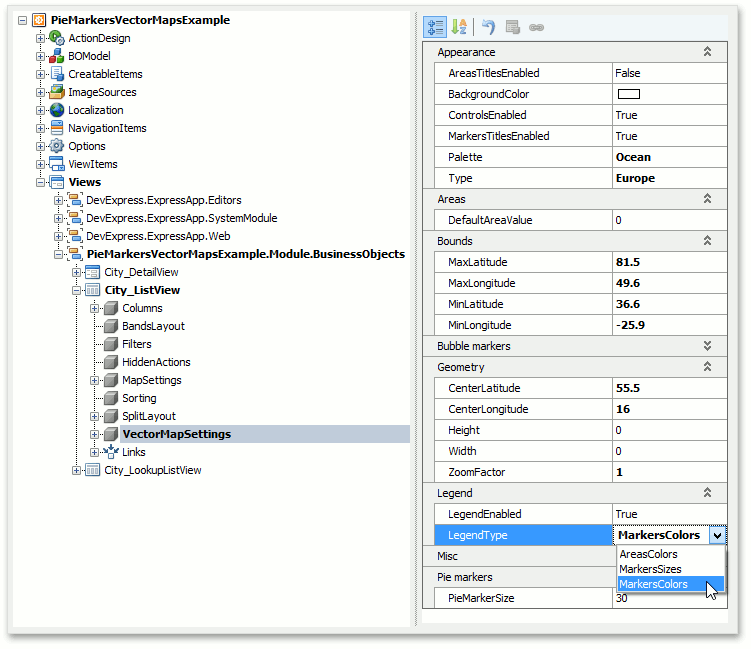The height and width of the screenshot is (649, 751).
Task: Sort properties alphabetically
Action: [x=459, y=27]
